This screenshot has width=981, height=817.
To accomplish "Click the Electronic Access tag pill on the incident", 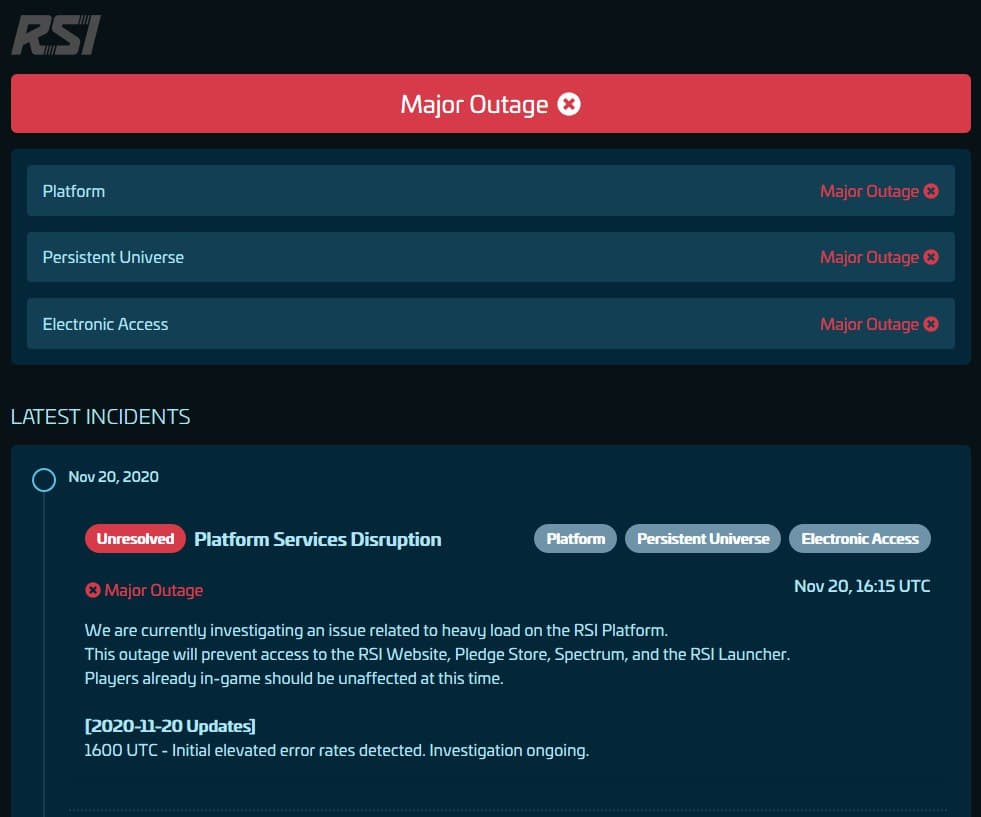I will click(860, 539).
